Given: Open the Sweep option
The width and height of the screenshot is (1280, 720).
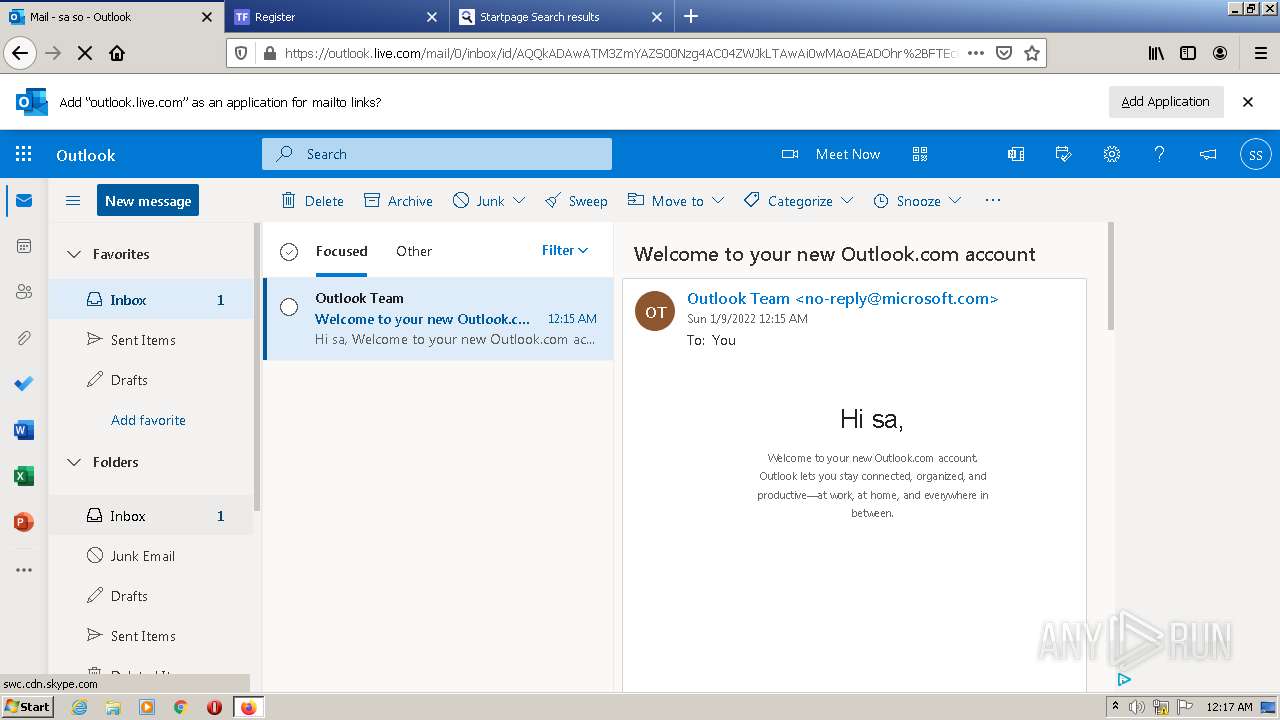Looking at the screenshot, I should [576, 201].
